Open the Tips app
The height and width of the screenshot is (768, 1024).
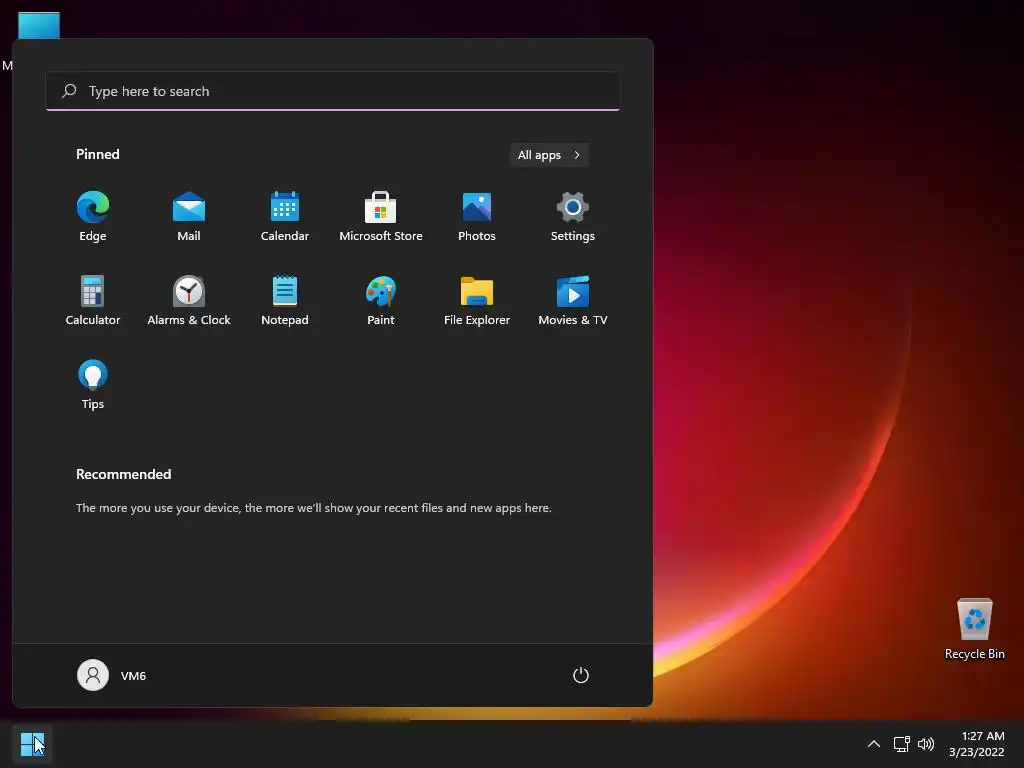click(x=93, y=385)
